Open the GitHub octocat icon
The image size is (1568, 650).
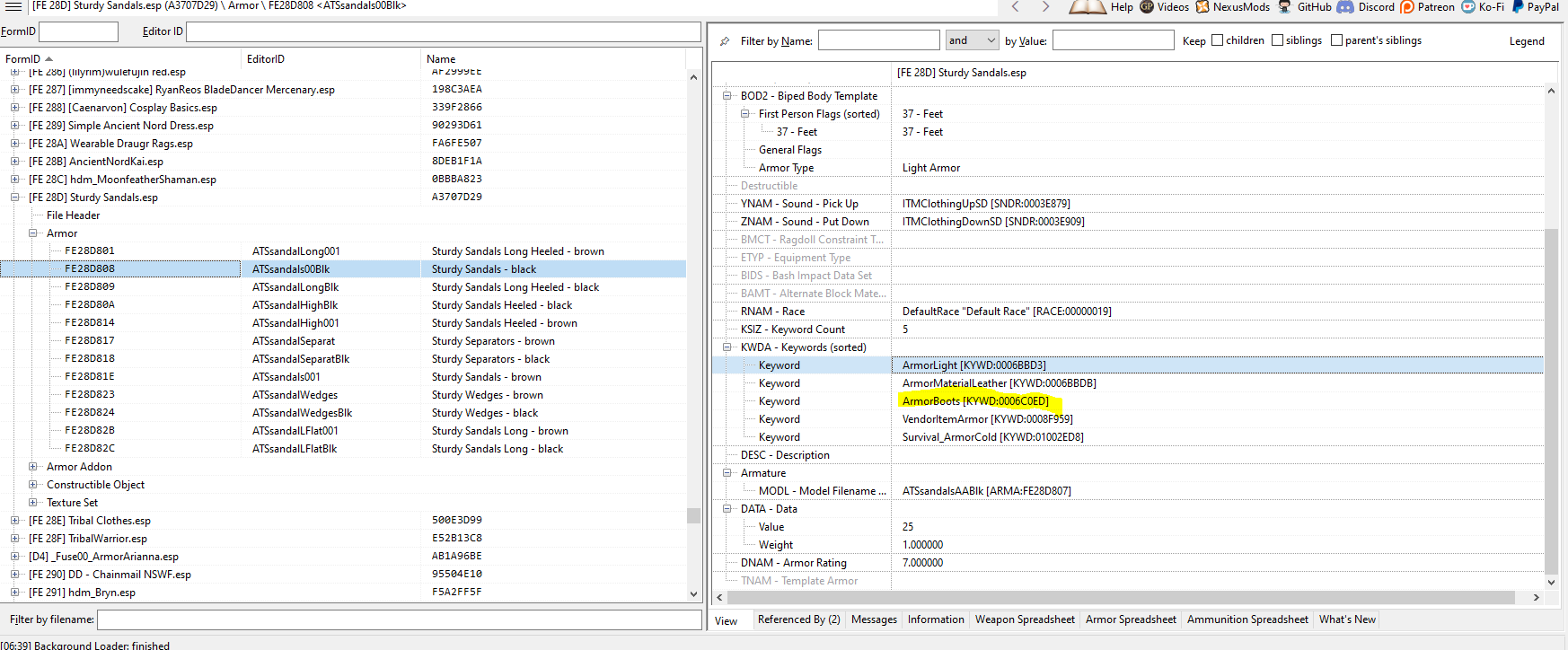pos(1285,6)
